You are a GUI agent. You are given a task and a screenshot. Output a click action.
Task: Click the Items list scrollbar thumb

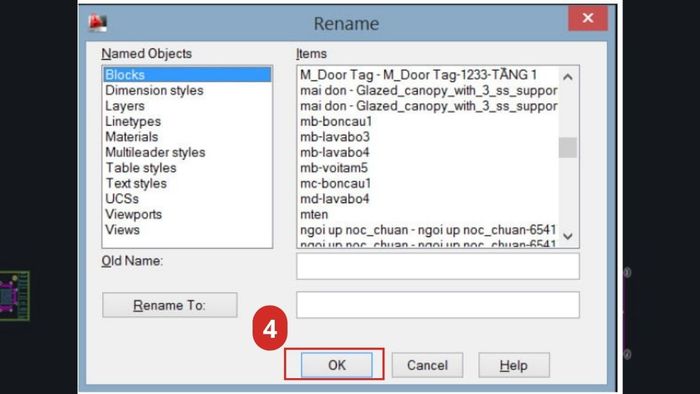(x=568, y=147)
